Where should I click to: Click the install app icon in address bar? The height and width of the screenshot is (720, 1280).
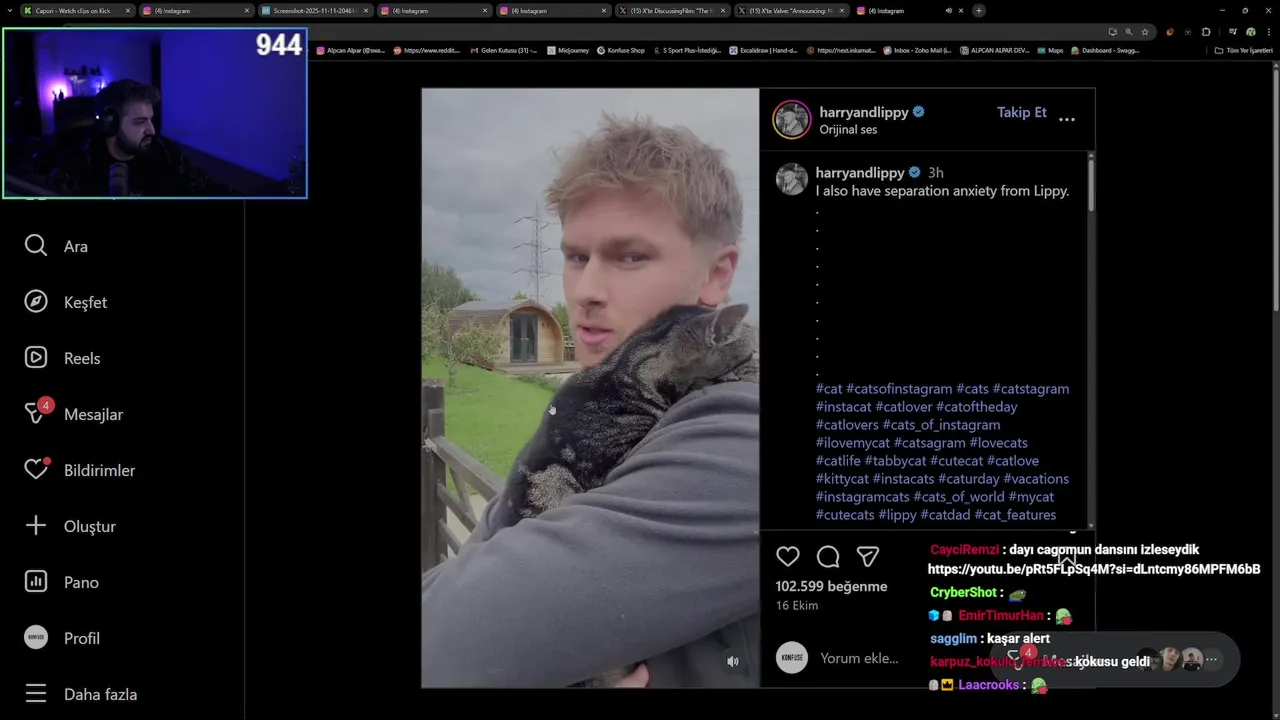point(1112,32)
